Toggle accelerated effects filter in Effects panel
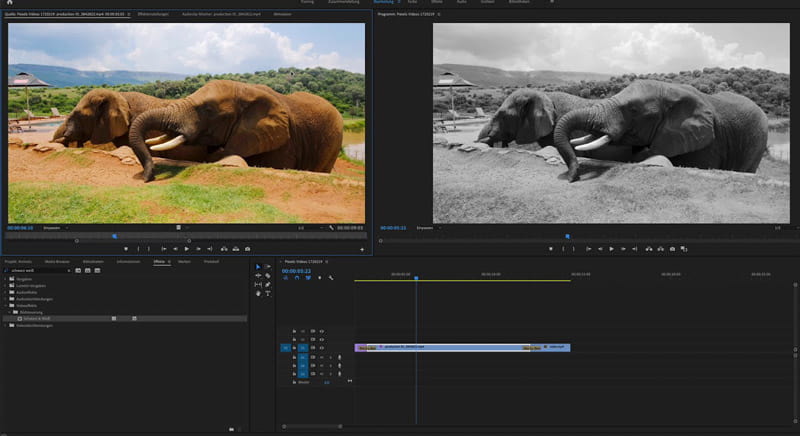800x436 pixels. tap(78, 270)
